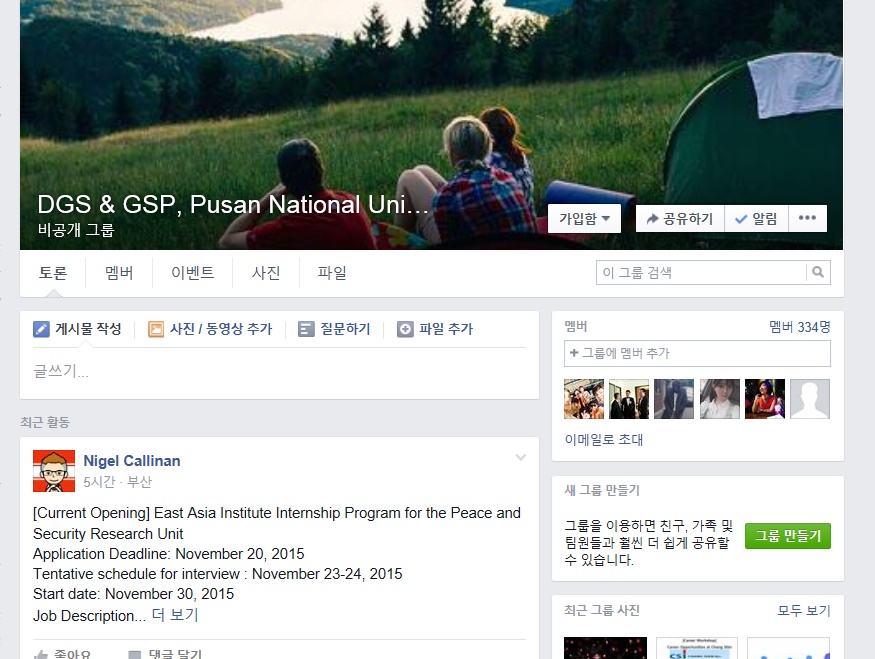Open the fifth member thumbnail in red top

765,399
